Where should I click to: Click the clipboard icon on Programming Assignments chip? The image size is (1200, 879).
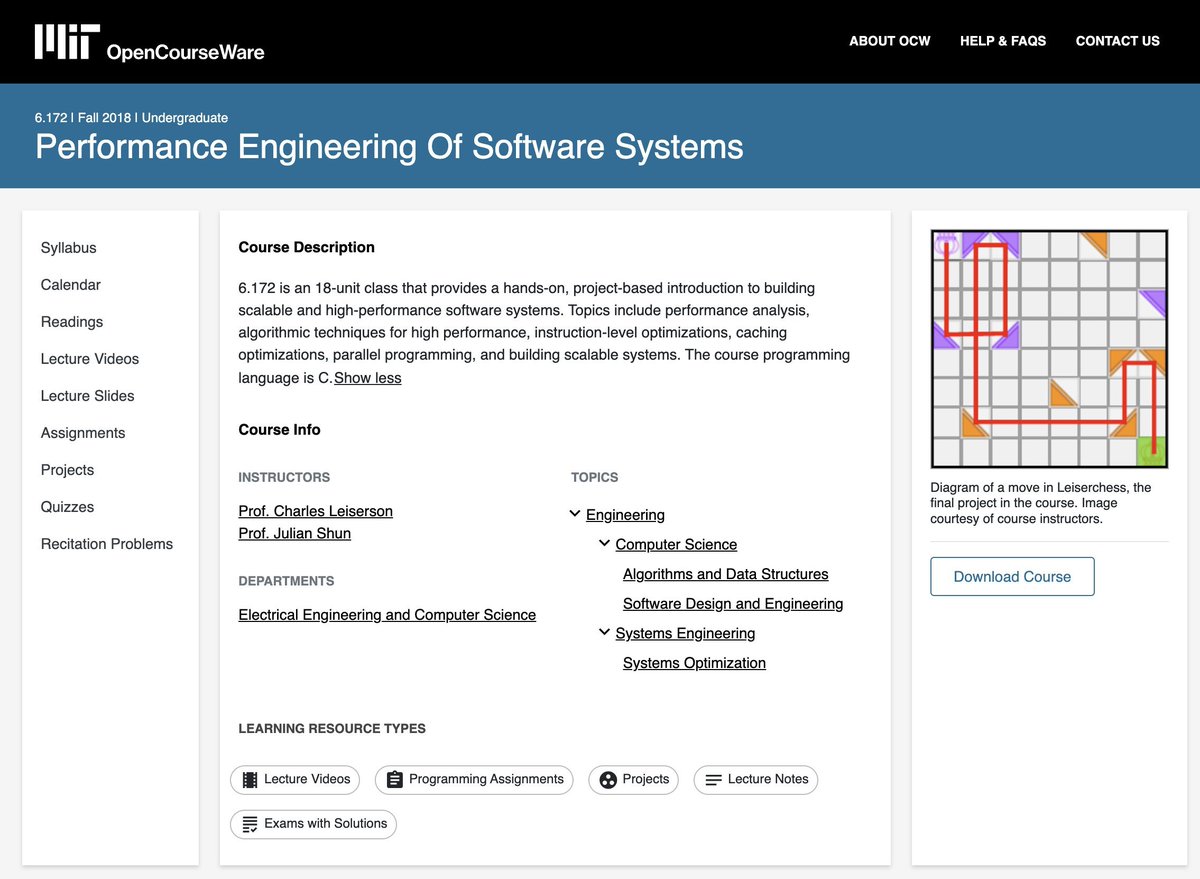coord(394,779)
